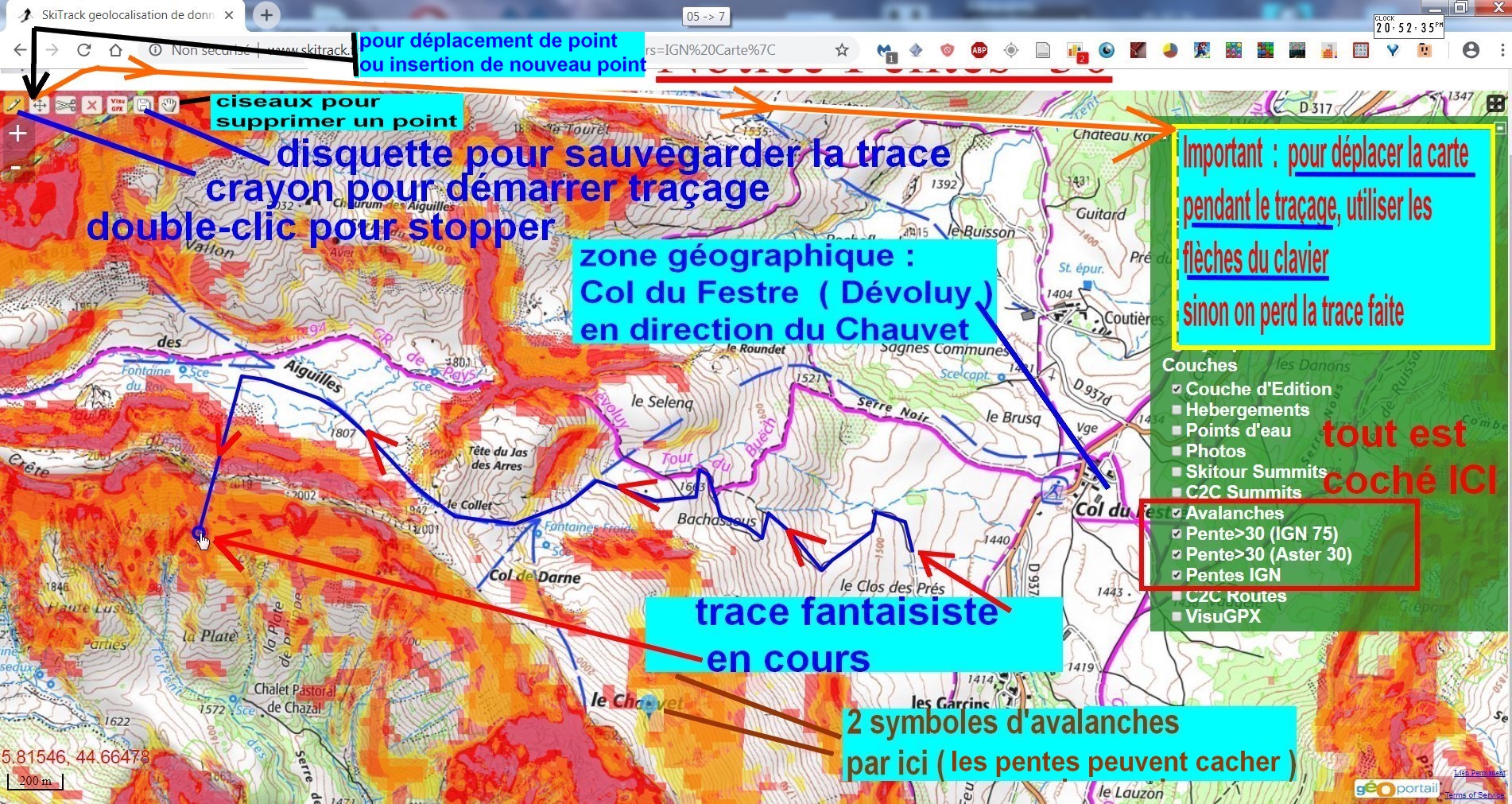Select the pencil tool to start tracing
Viewport: 1512px width, 804px height.
(14, 104)
